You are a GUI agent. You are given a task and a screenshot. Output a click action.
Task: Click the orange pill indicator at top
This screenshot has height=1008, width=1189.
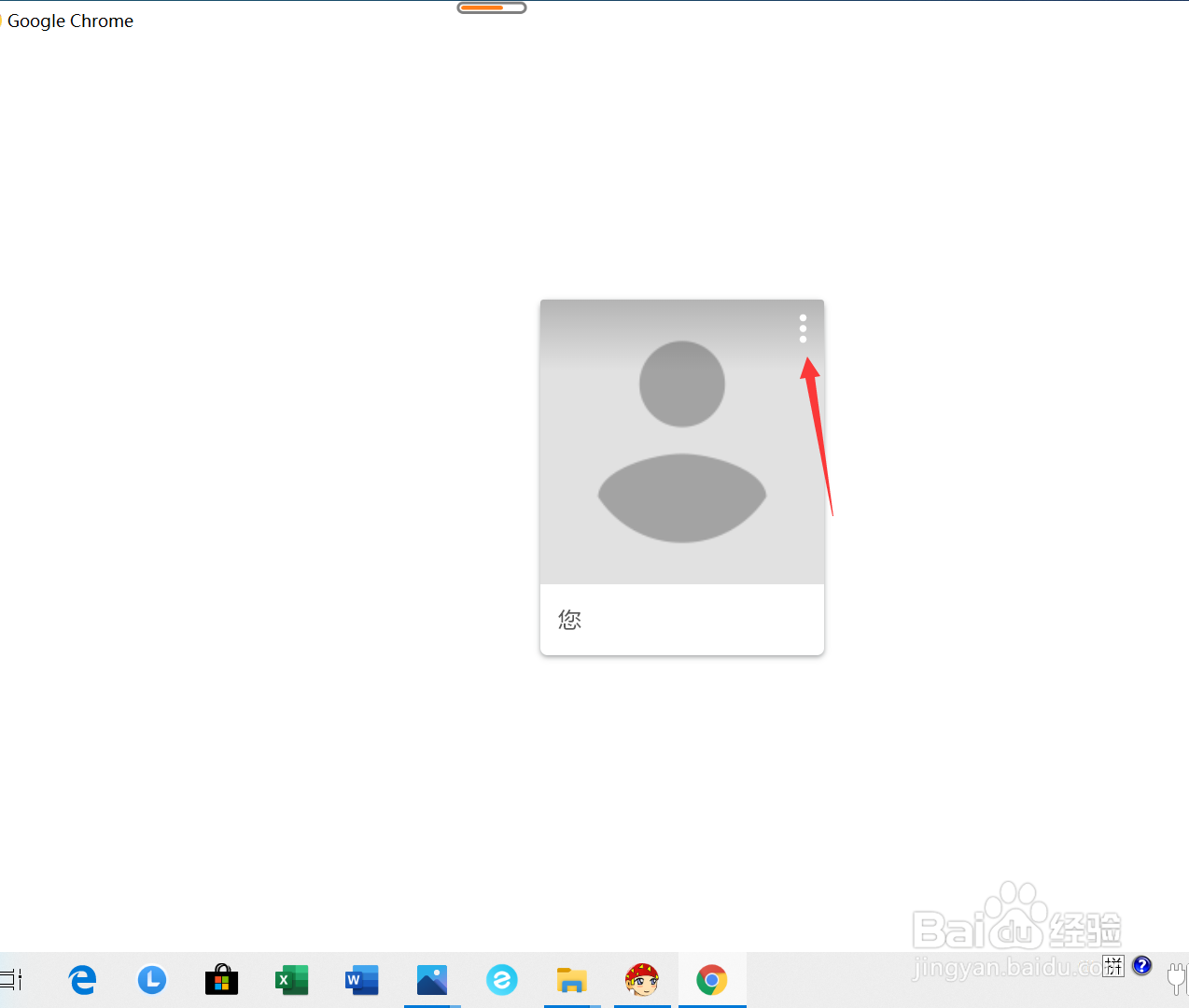[492, 7]
